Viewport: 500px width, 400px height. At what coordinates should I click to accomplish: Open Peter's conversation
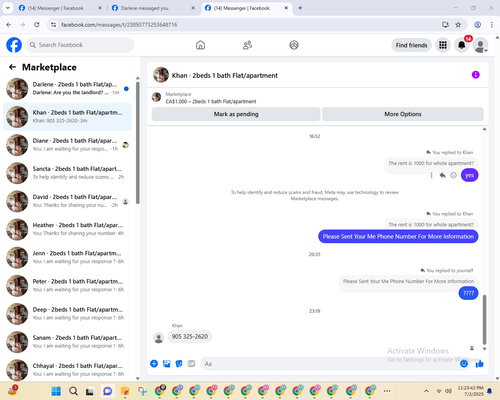[x=67, y=286]
